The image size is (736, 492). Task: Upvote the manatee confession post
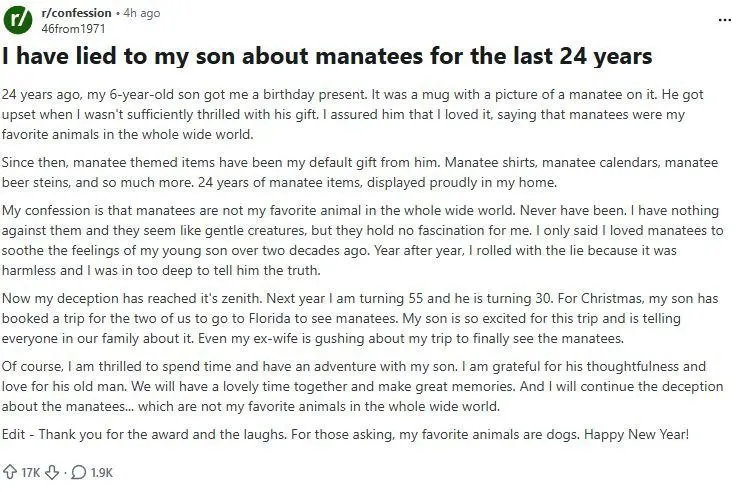pos(10,472)
